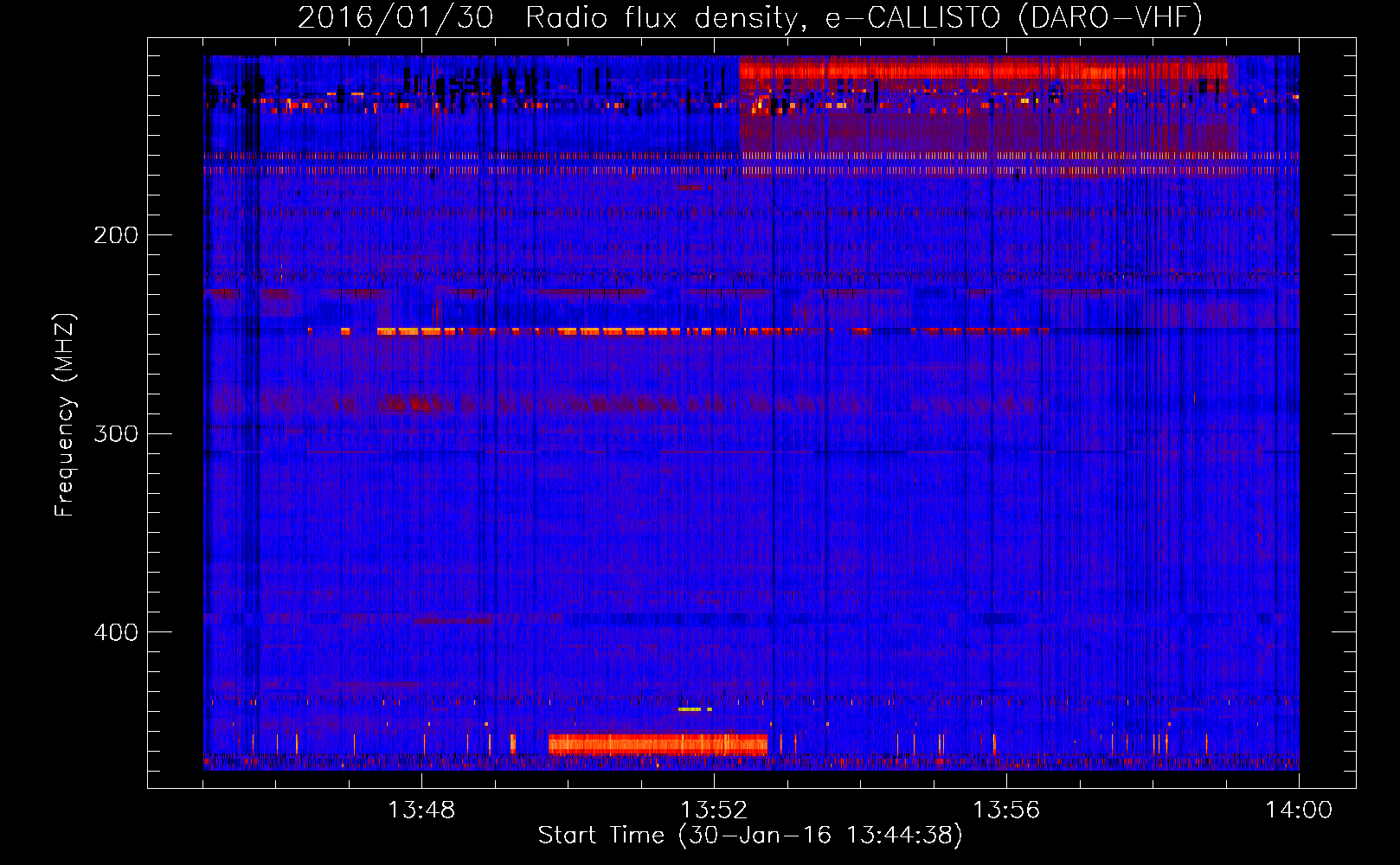This screenshot has height=865, width=1400.
Task: Select the 'Frequency (MHZ)' axis label
Action: tap(65, 415)
